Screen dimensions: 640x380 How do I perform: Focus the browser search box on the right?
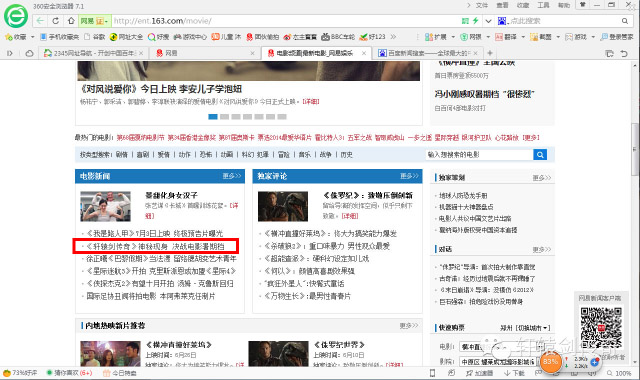[x=563, y=21]
